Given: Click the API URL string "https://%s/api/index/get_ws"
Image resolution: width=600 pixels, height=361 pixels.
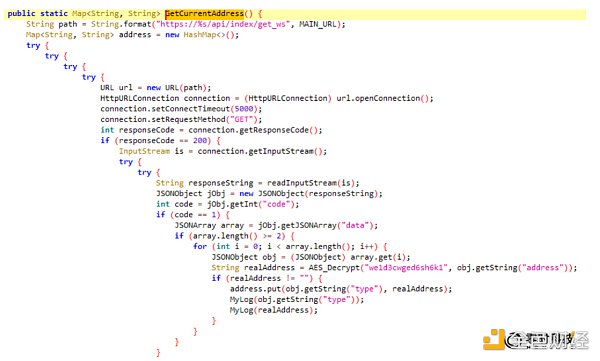Looking at the screenshot, I should 223,24.
